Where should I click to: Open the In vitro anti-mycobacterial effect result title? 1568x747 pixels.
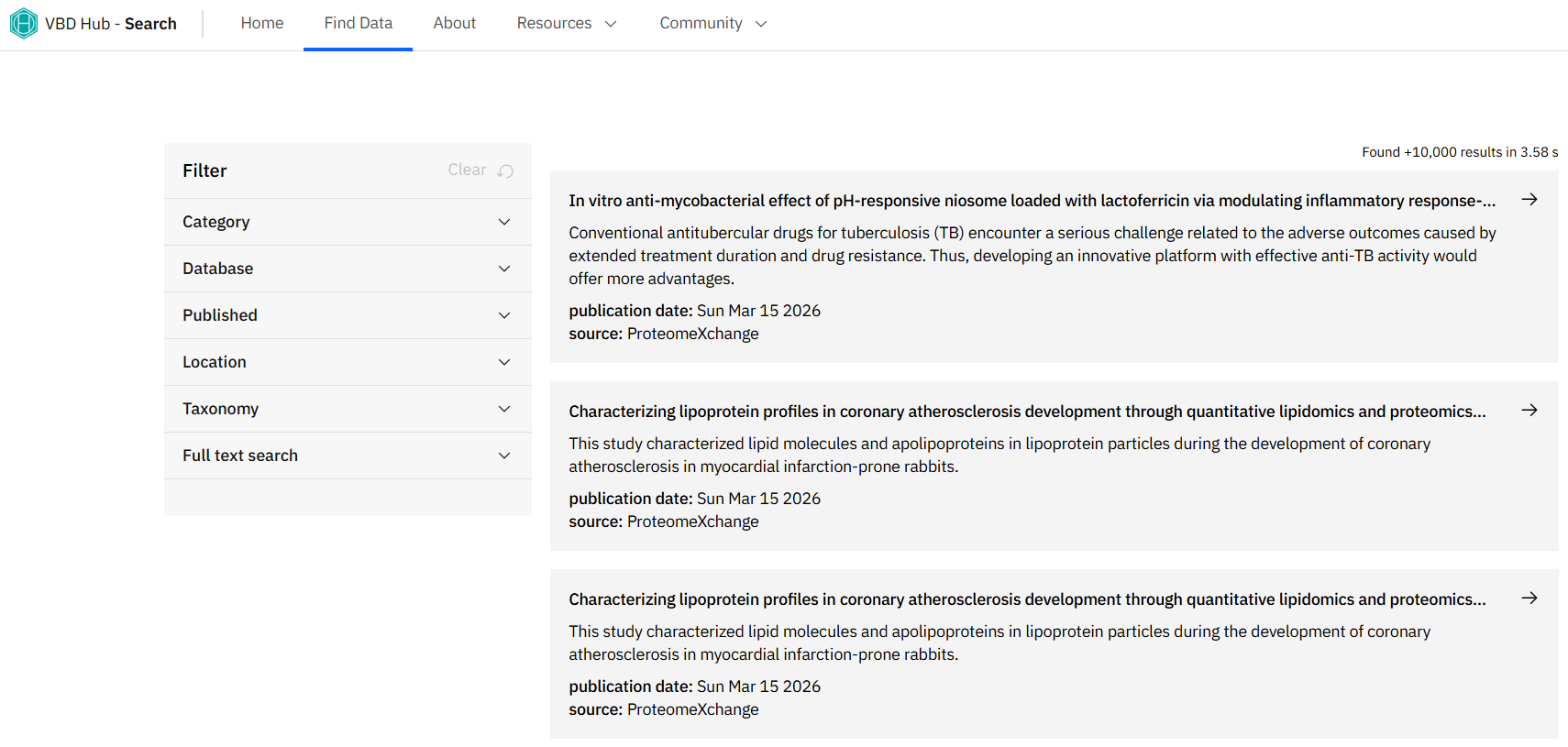[x=1032, y=201]
